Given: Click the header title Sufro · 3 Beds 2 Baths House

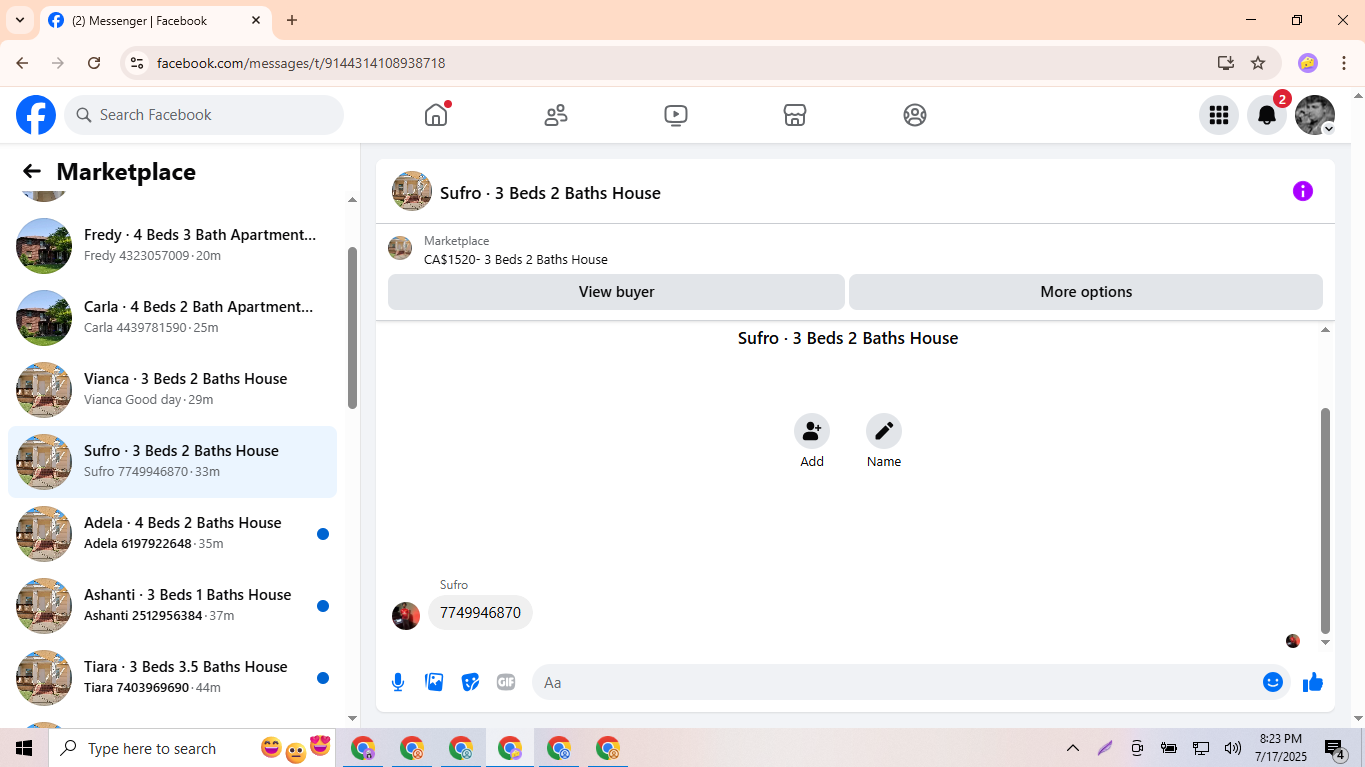Looking at the screenshot, I should pyautogui.click(x=550, y=193).
